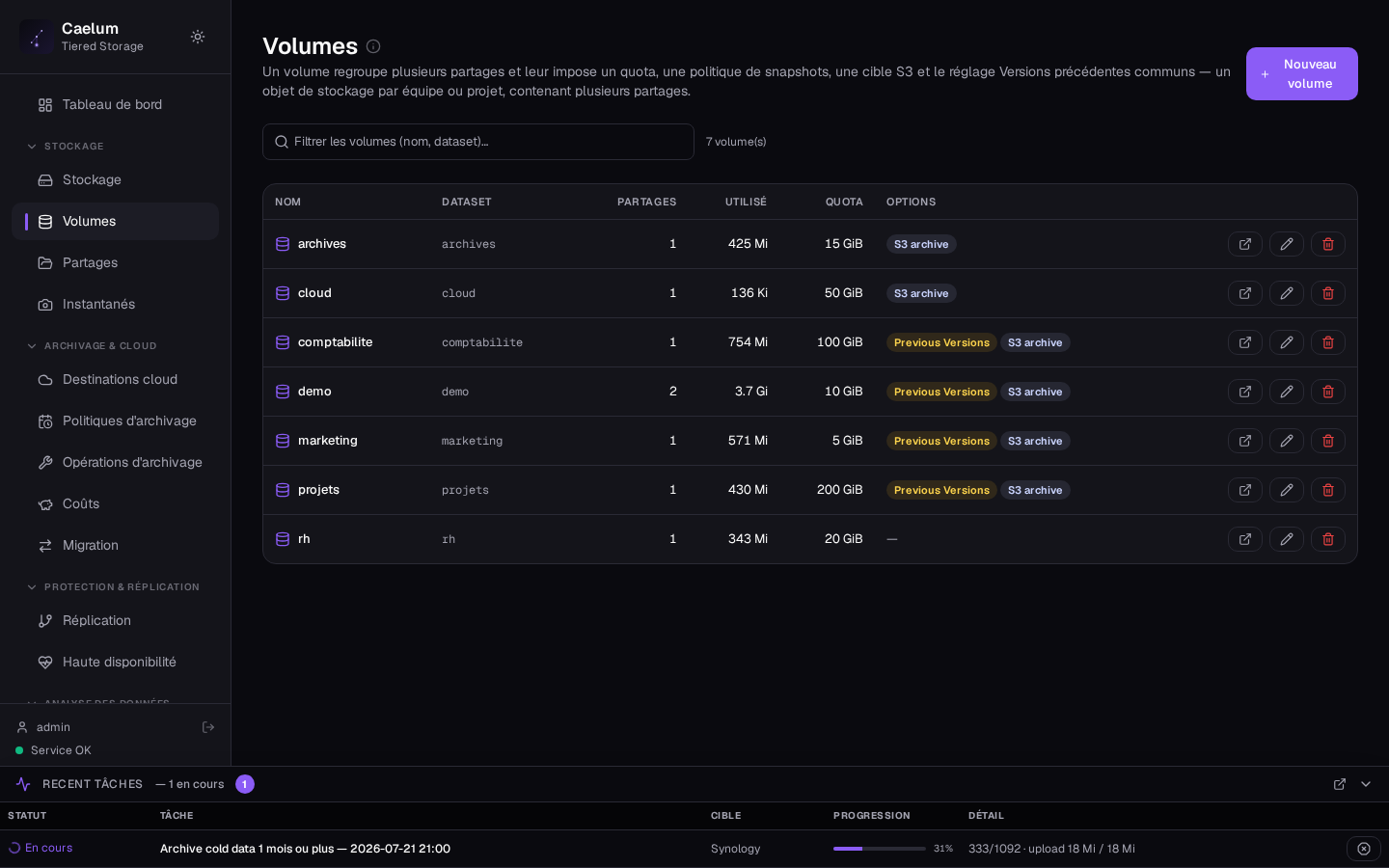Open the comptabilite volume external link icon
Screen dimensions: 1389x868
point(1245,342)
